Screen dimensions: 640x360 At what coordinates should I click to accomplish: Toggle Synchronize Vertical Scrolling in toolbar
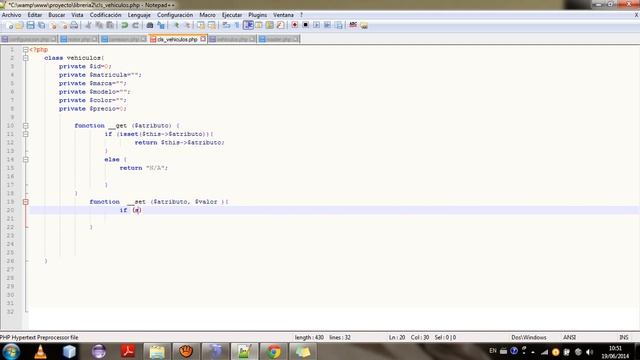[201, 25]
